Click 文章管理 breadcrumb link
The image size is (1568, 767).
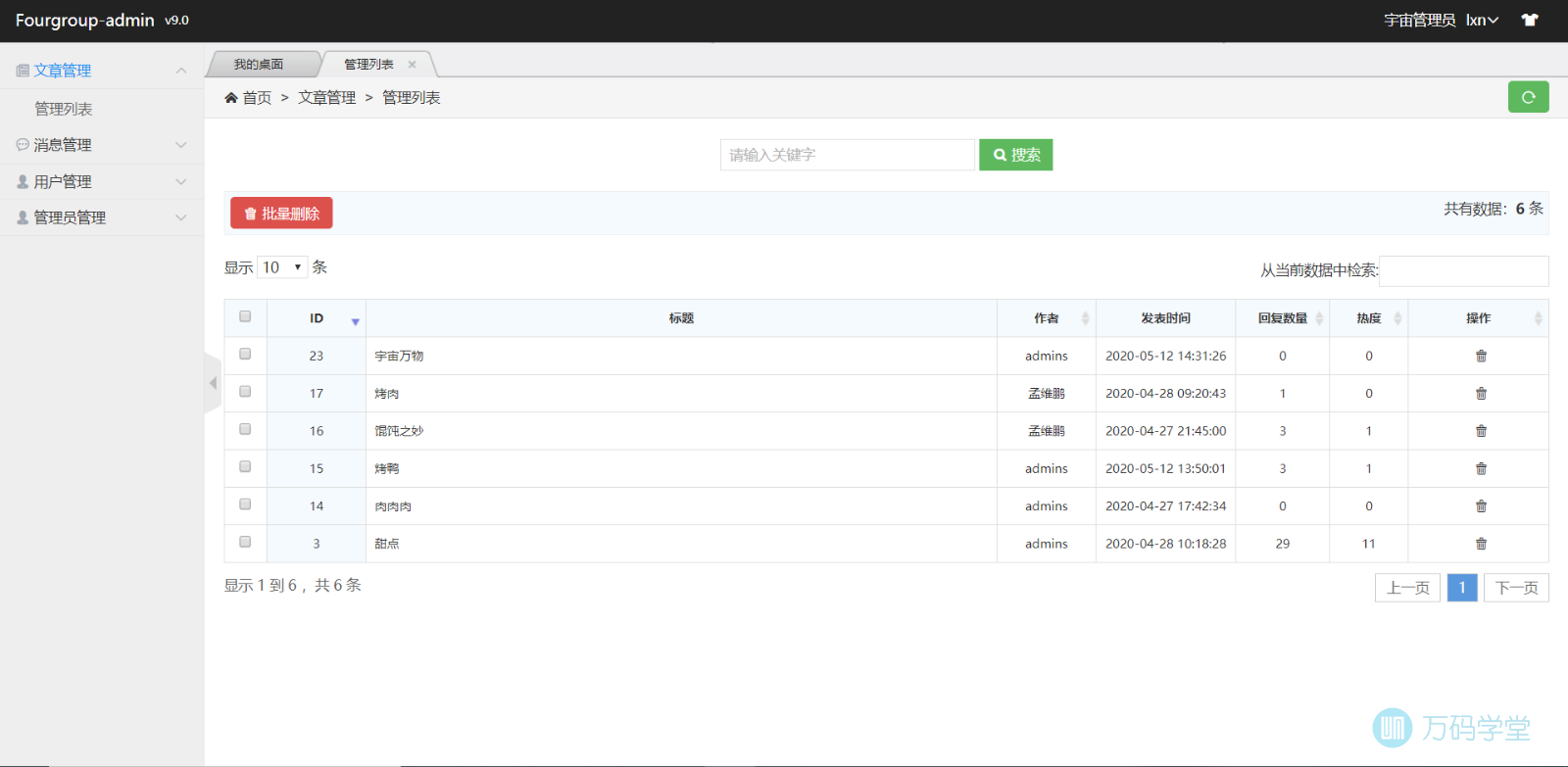click(327, 98)
